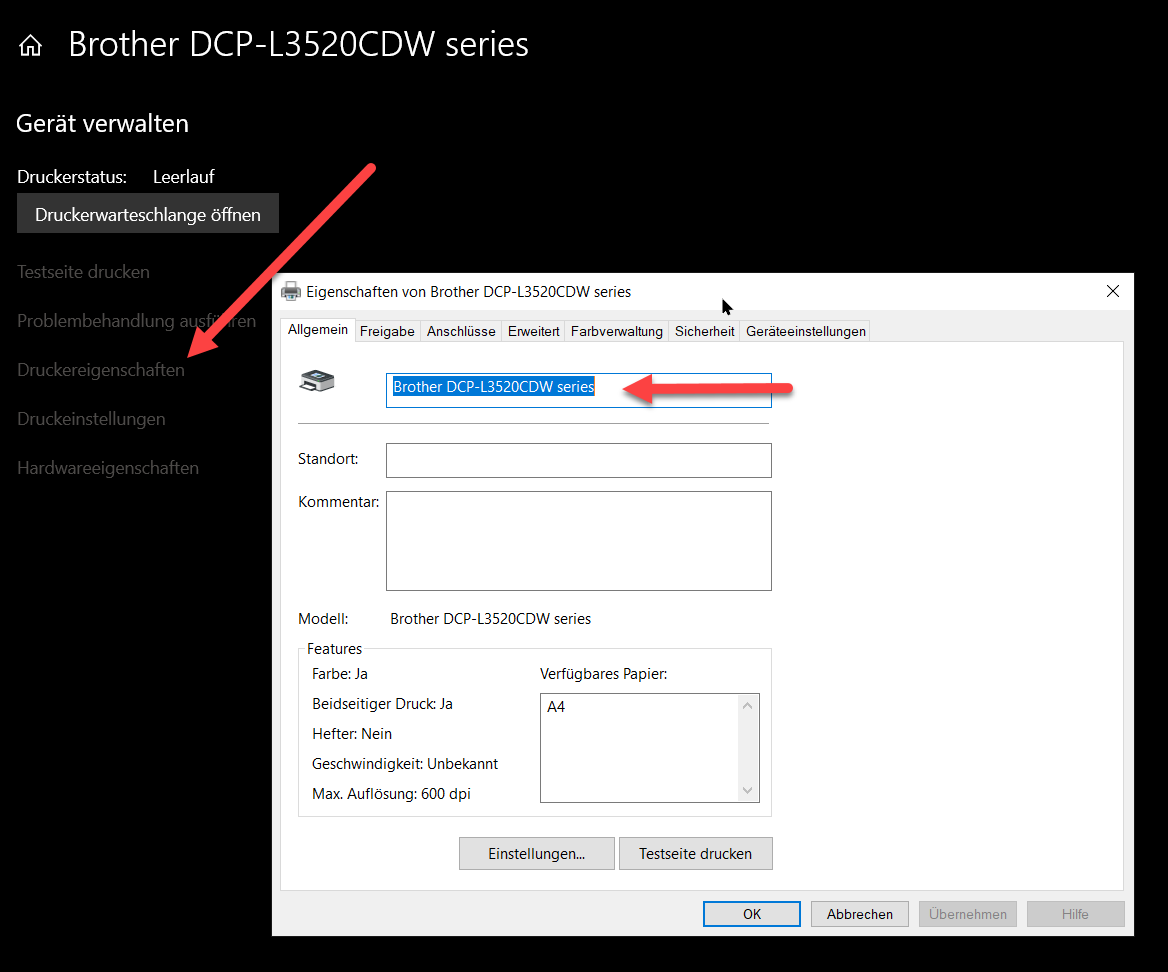Viewport: 1168px width, 972px height.
Task: Click the printer icon beside the name field
Action: tap(317, 381)
